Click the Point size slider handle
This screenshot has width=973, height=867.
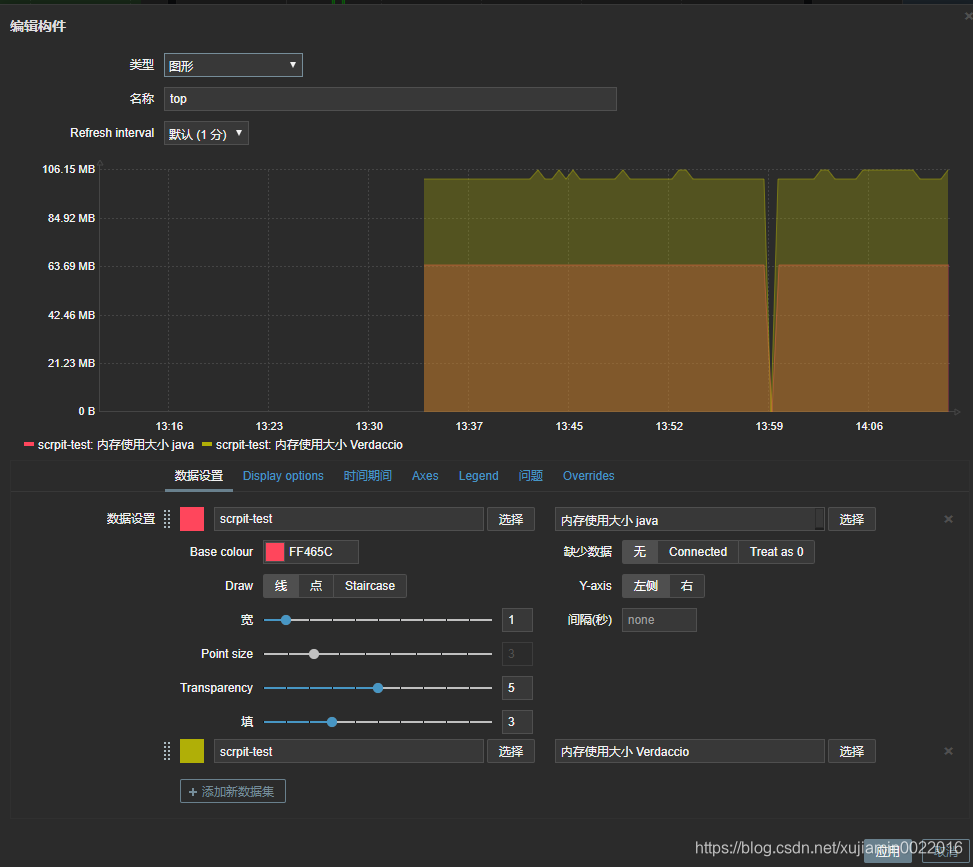(x=314, y=654)
